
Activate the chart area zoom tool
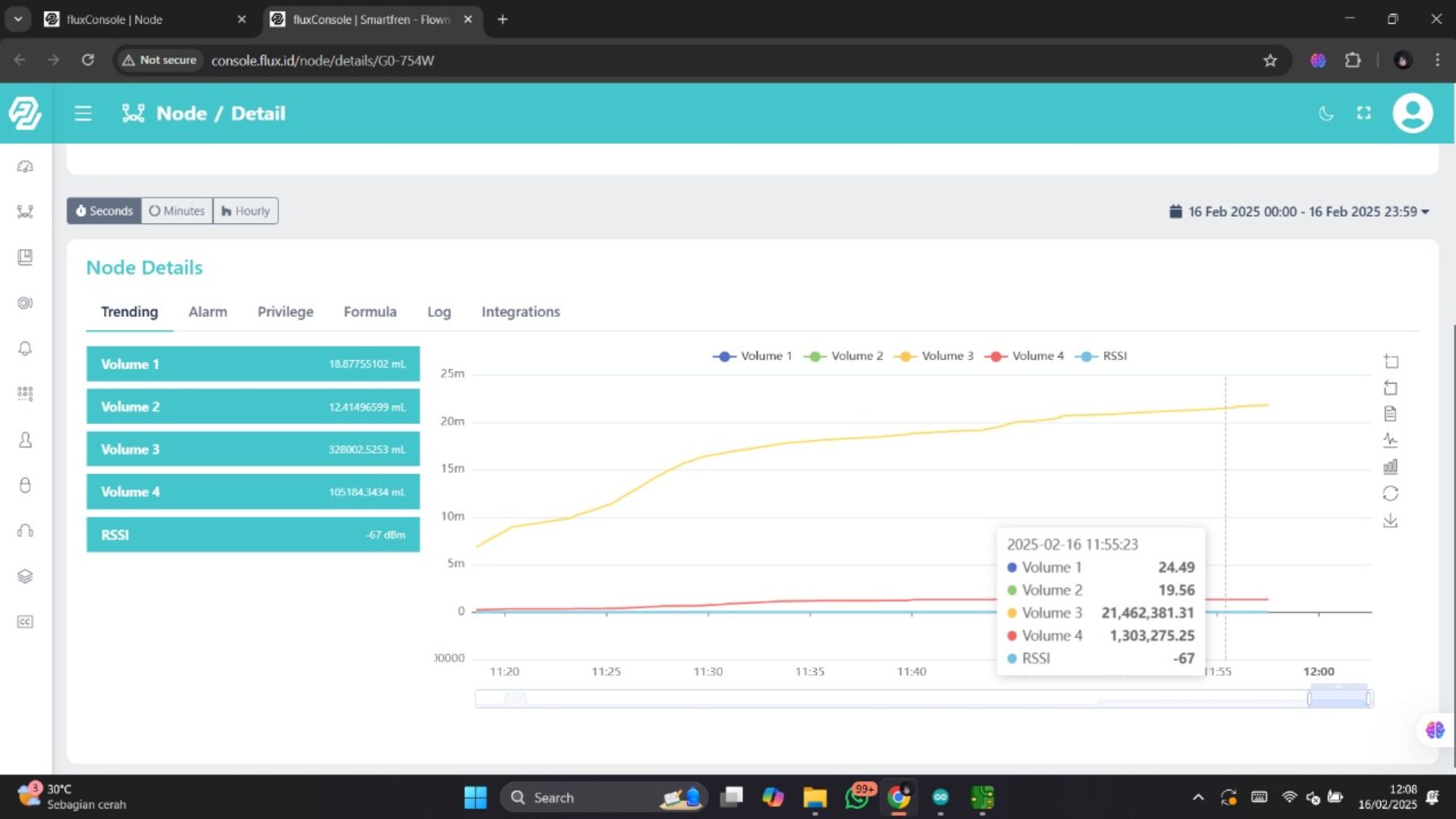pos(1391,361)
